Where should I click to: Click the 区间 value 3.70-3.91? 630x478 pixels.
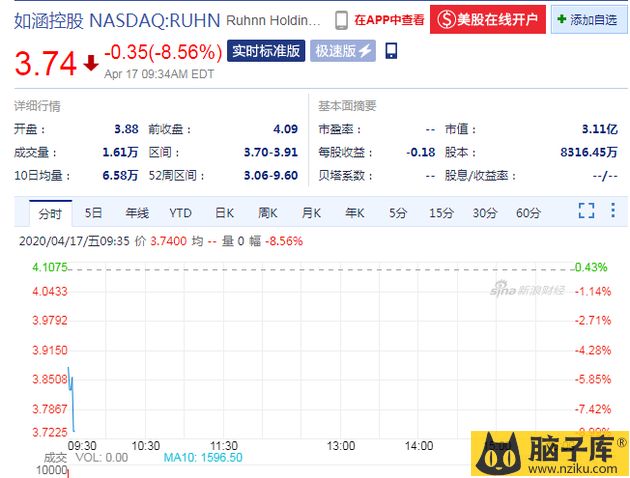[x=271, y=152]
